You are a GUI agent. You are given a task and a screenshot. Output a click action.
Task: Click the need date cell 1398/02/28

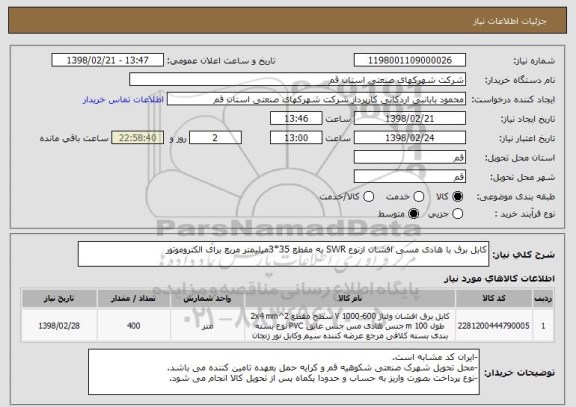pos(59,326)
